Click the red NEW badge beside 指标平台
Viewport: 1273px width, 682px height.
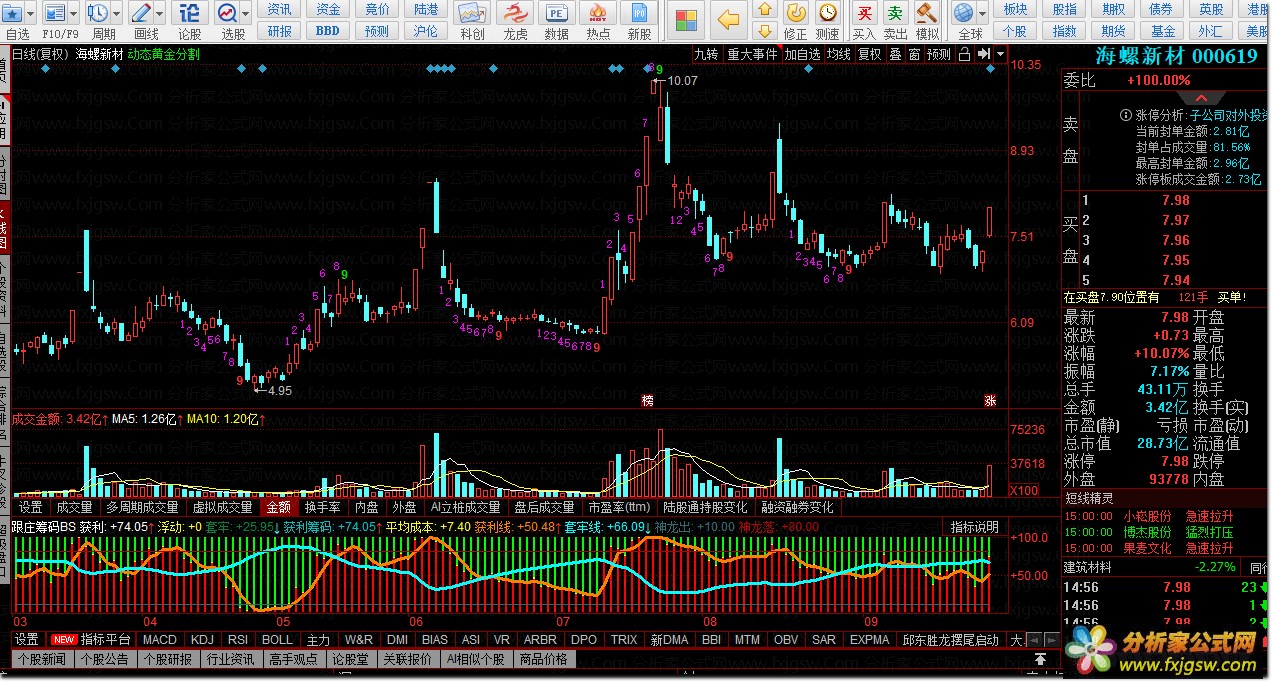[x=65, y=640]
